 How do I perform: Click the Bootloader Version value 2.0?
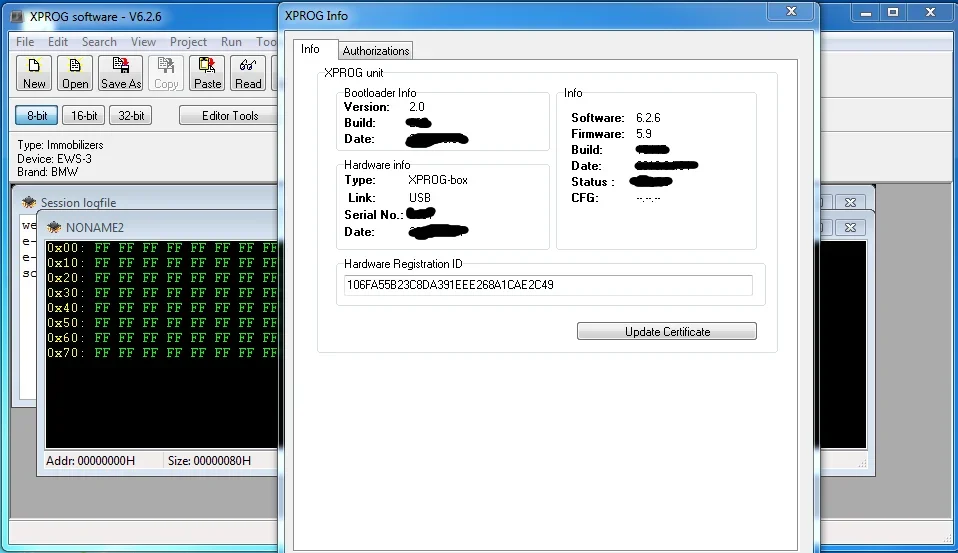pyautogui.click(x=417, y=107)
